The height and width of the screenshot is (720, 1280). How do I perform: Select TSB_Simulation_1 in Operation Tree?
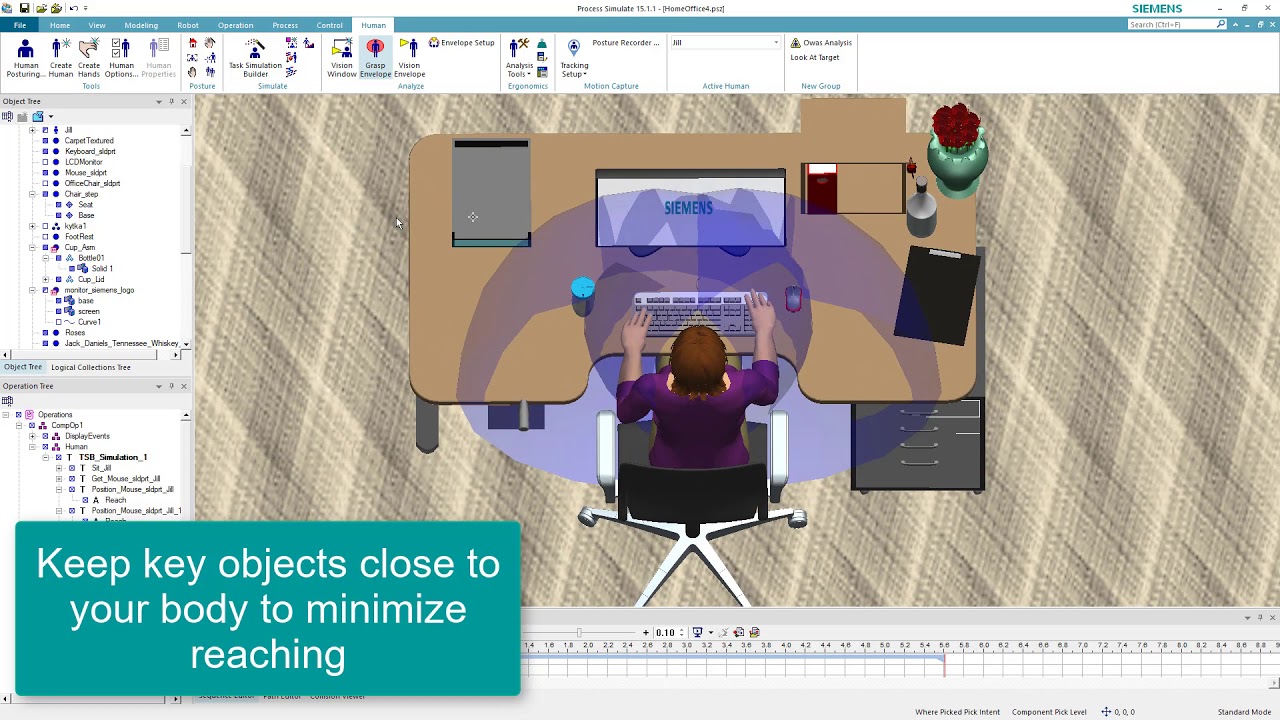coord(113,457)
